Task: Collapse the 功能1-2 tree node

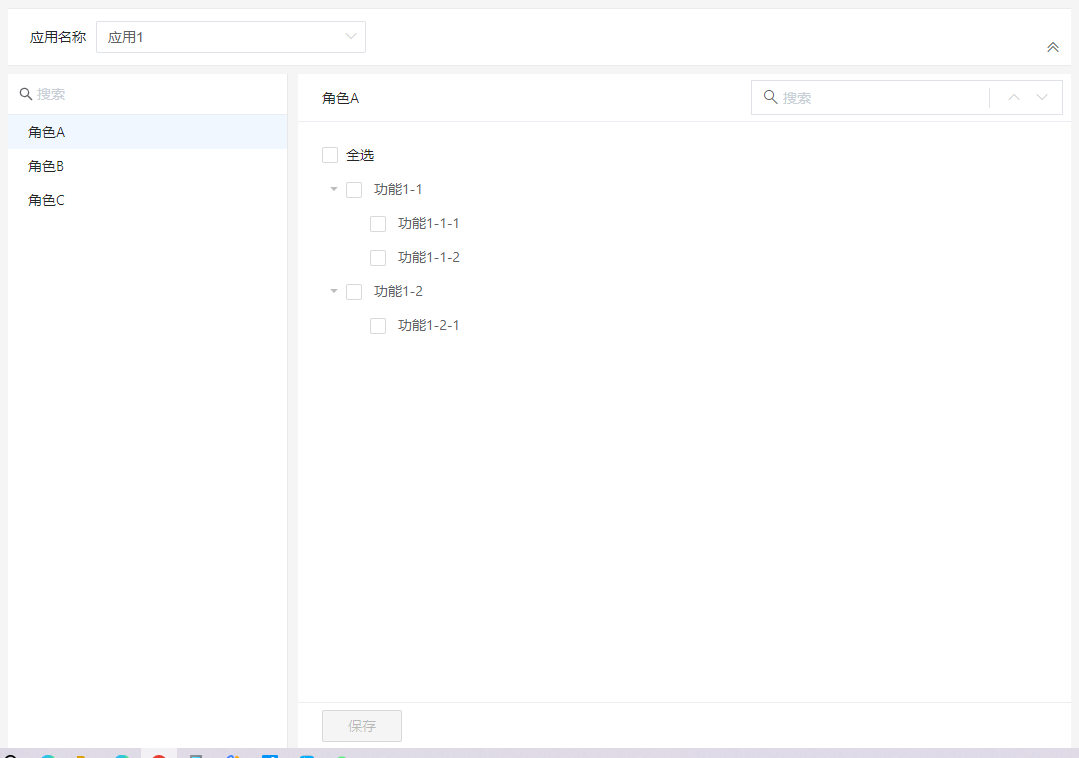Action: click(334, 291)
